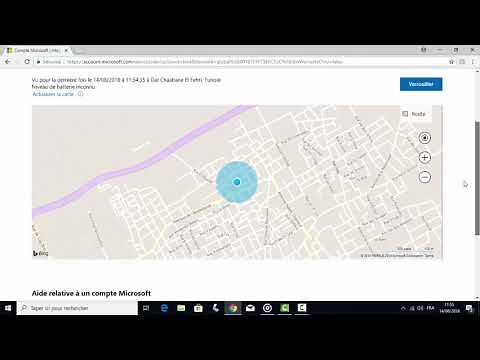Close the Compte Microsoft tab
The width and height of the screenshot is (480, 360).
66,50
